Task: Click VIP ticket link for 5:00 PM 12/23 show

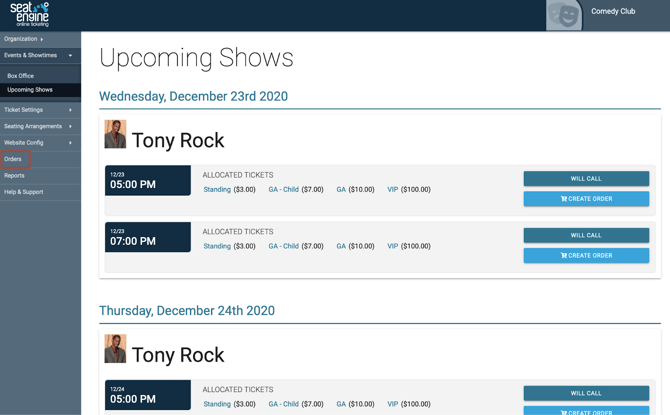Action: (393, 189)
